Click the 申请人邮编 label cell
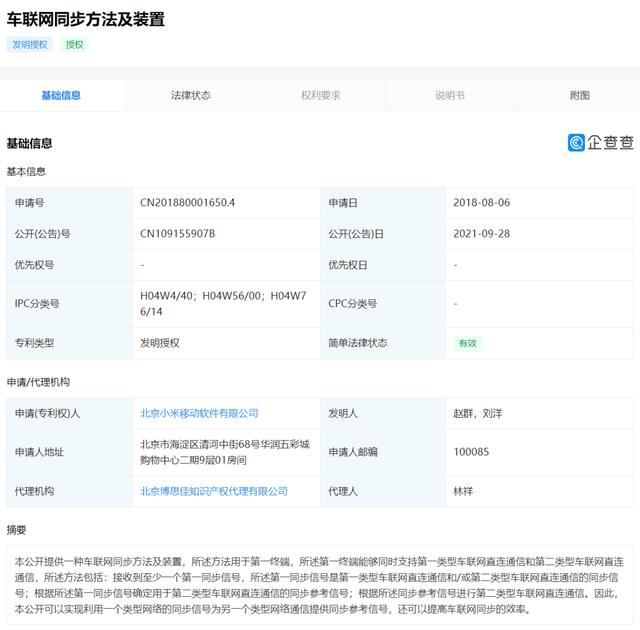 click(383, 452)
